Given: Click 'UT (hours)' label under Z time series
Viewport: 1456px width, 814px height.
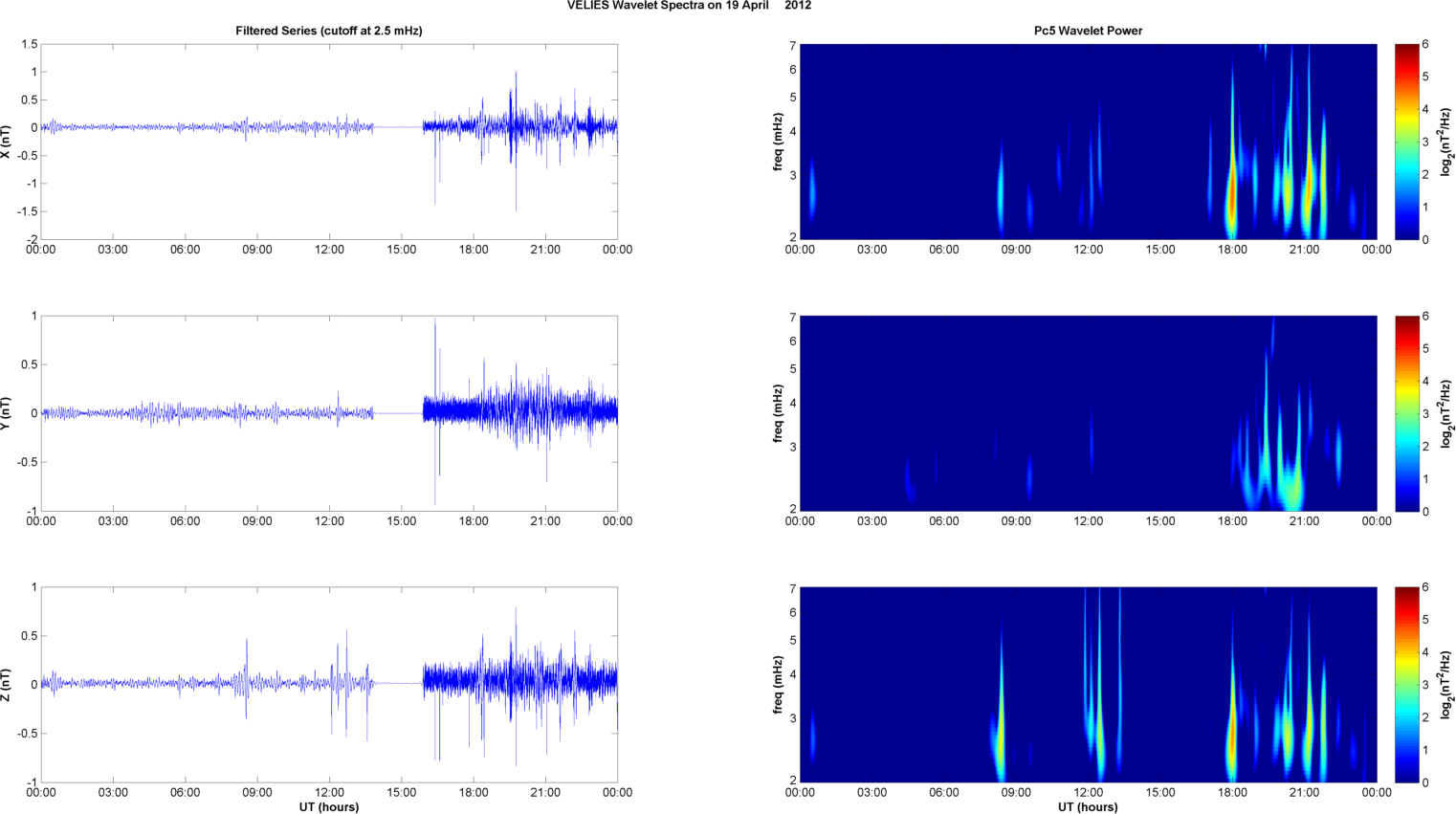Looking at the screenshot, I should coord(329,807).
